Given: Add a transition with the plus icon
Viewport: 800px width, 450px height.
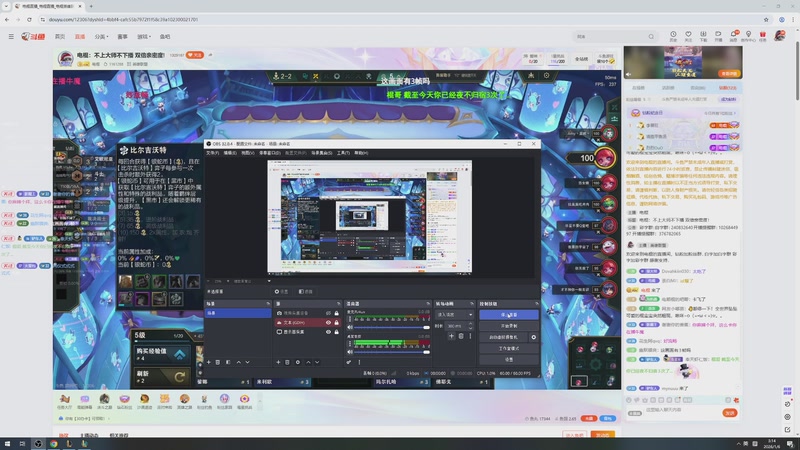Looking at the screenshot, I should coord(451,336).
